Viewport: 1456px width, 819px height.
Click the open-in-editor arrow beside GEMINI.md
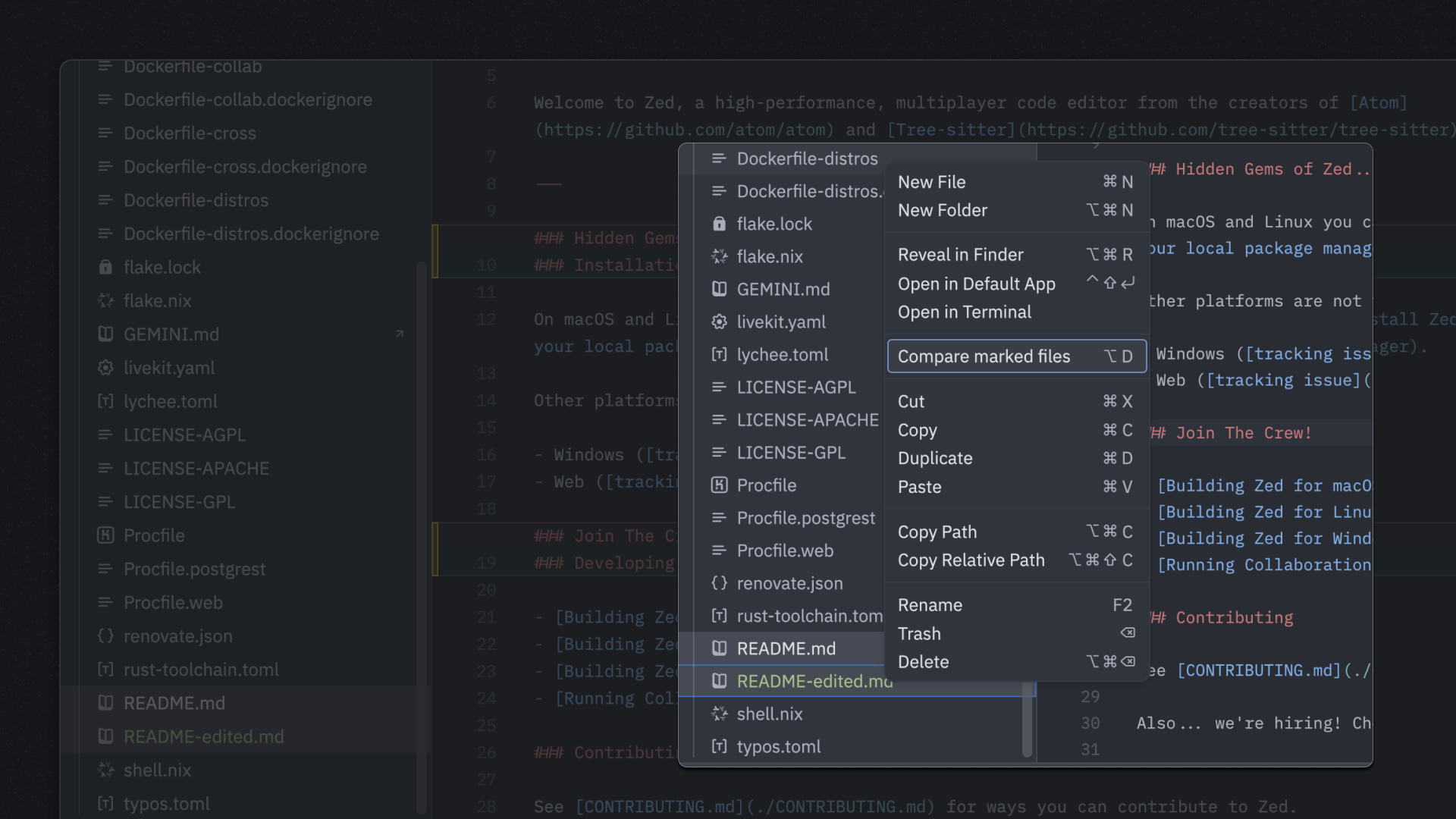click(x=400, y=334)
